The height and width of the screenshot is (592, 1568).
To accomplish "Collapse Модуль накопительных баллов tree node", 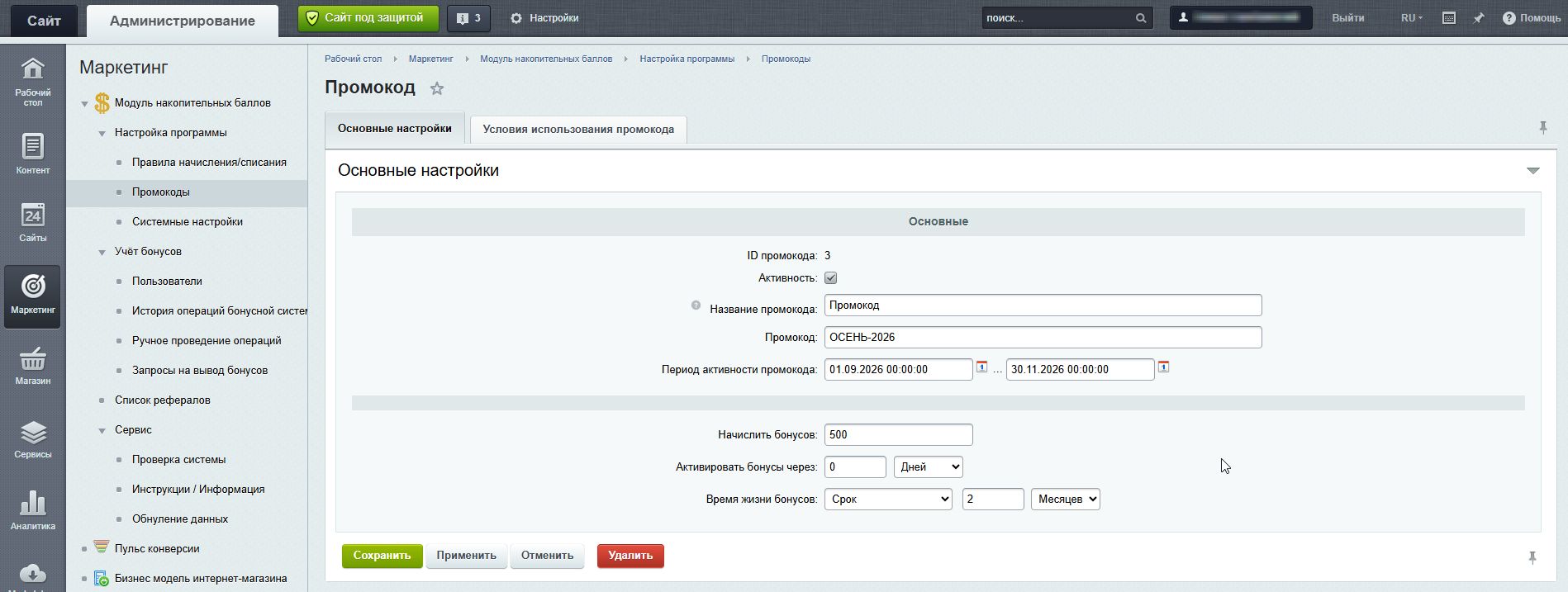I will tap(84, 104).
